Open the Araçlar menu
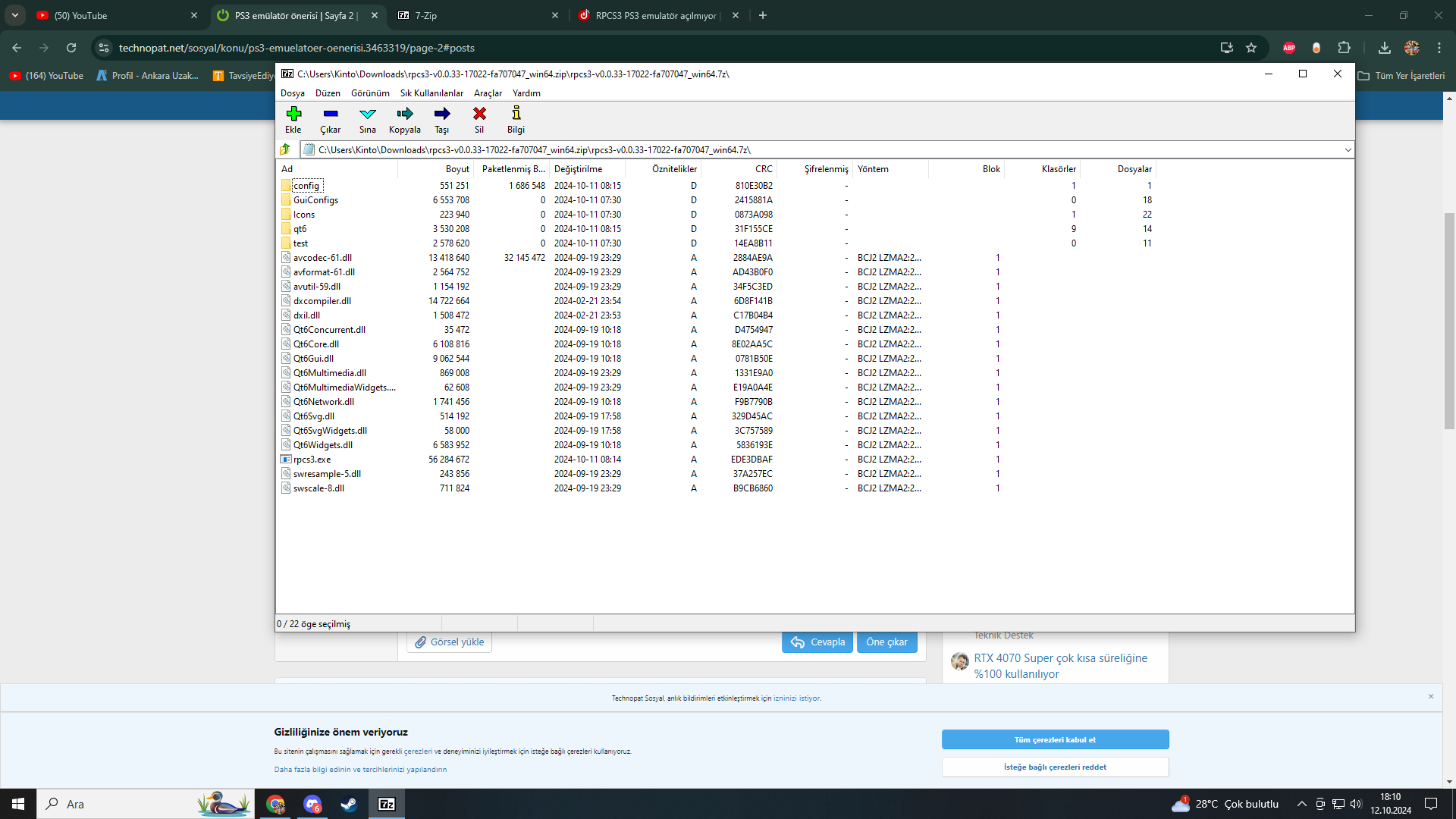 click(x=488, y=93)
